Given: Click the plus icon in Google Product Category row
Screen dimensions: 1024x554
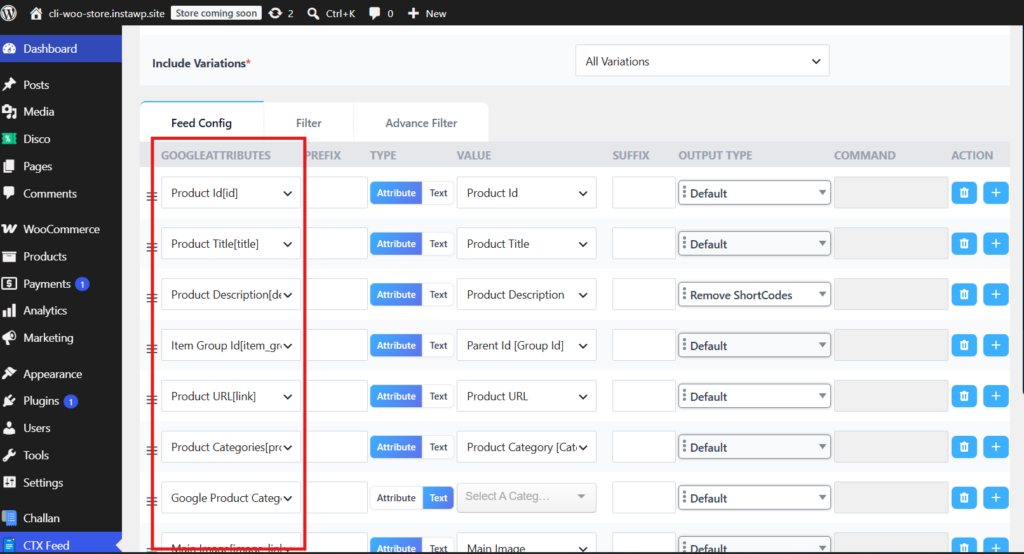Looking at the screenshot, I should (x=996, y=498).
